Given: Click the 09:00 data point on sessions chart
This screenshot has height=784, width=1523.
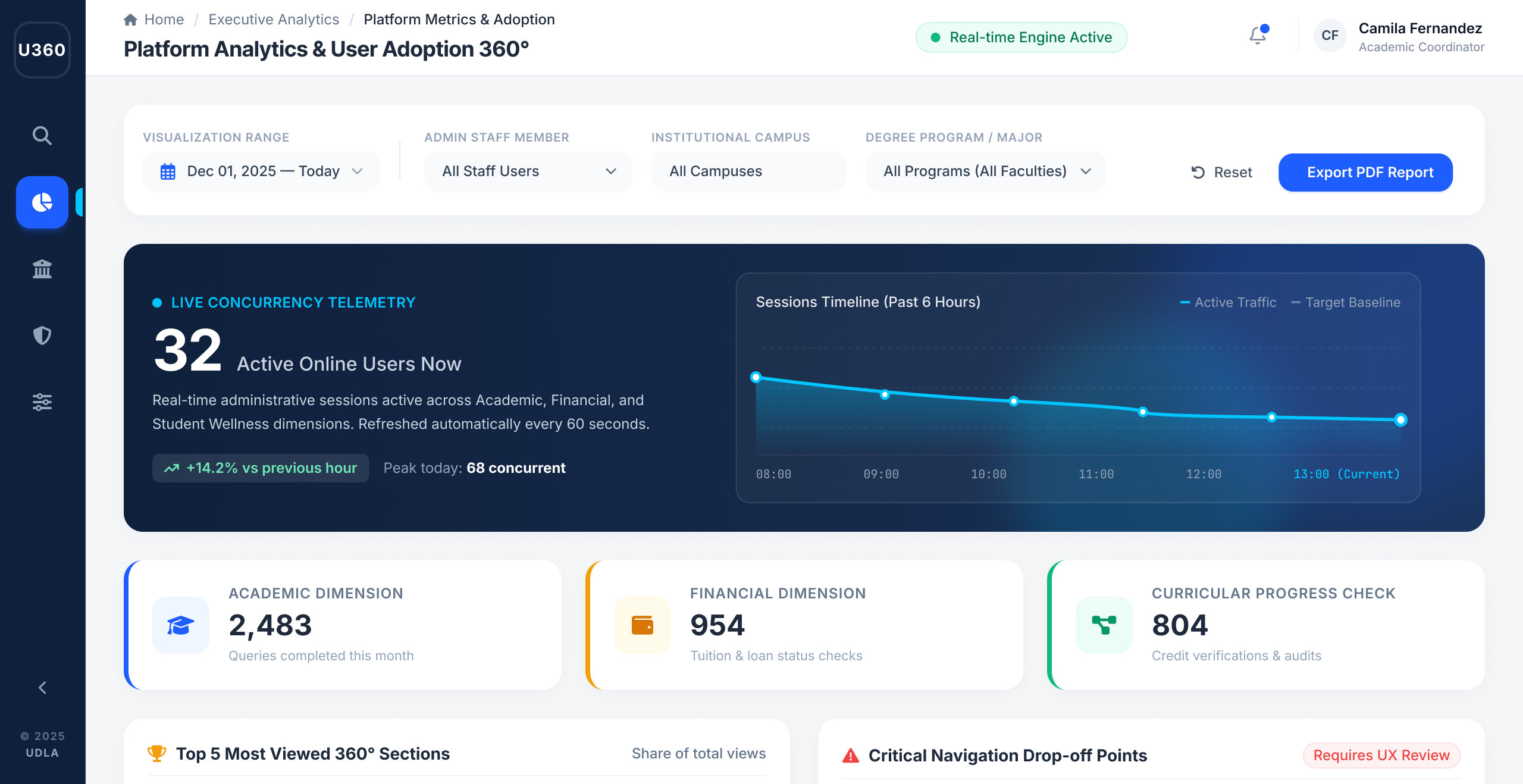Looking at the screenshot, I should click(885, 394).
